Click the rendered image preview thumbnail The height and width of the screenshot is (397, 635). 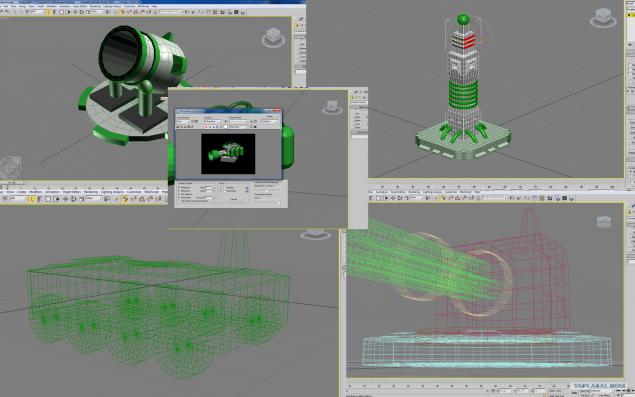(x=228, y=154)
